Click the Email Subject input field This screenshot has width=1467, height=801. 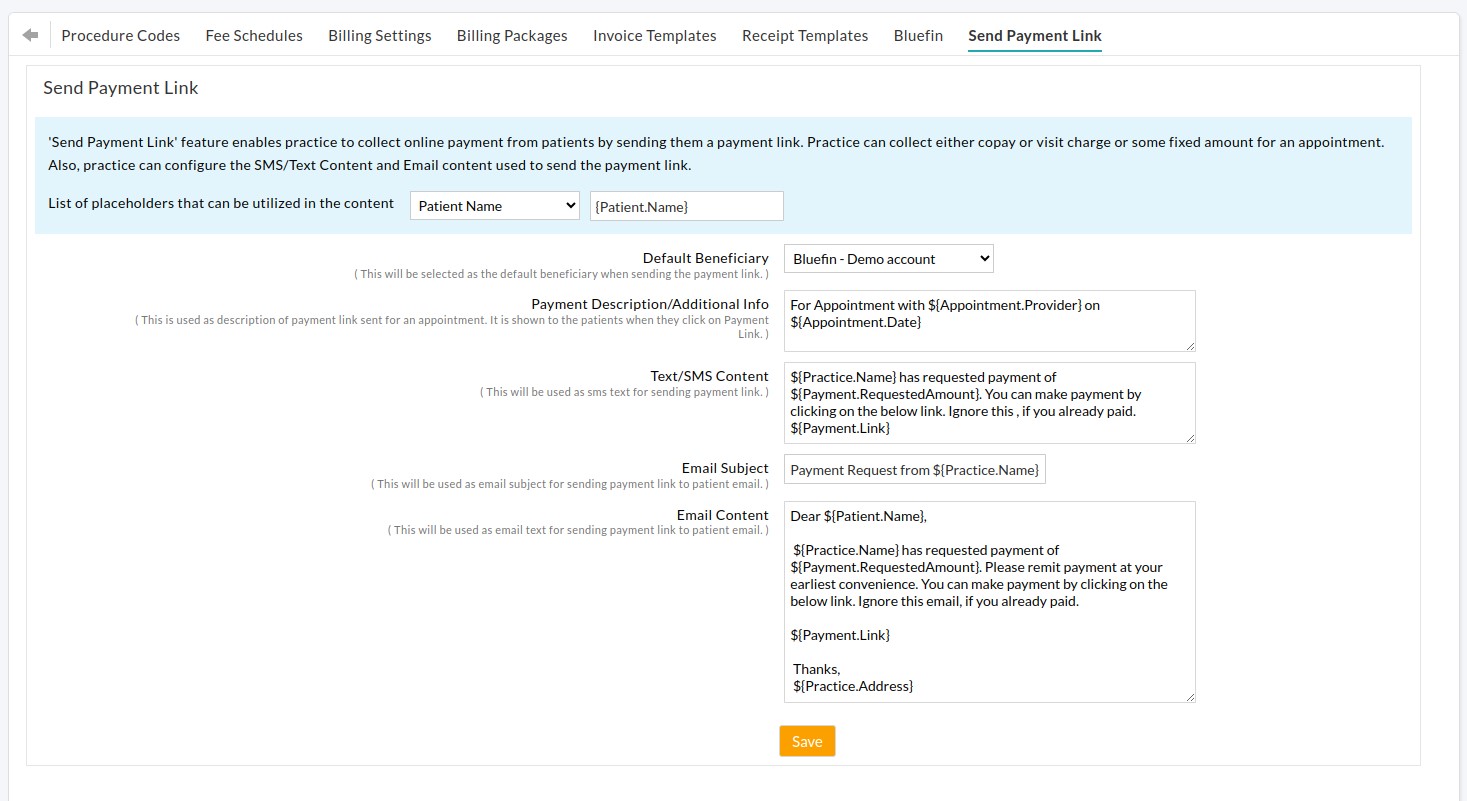pyautogui.click(x=914, y=470)
